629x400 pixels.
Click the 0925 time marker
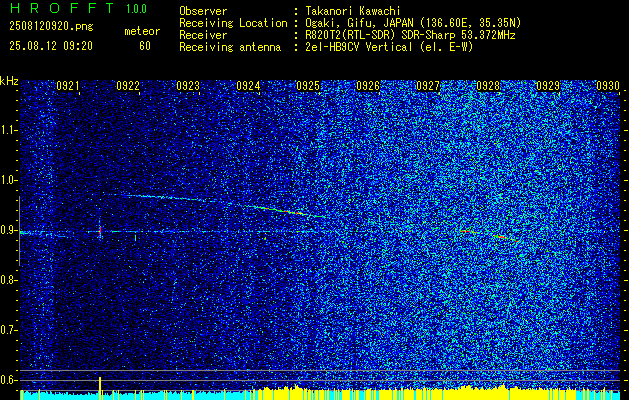[308, 85]
